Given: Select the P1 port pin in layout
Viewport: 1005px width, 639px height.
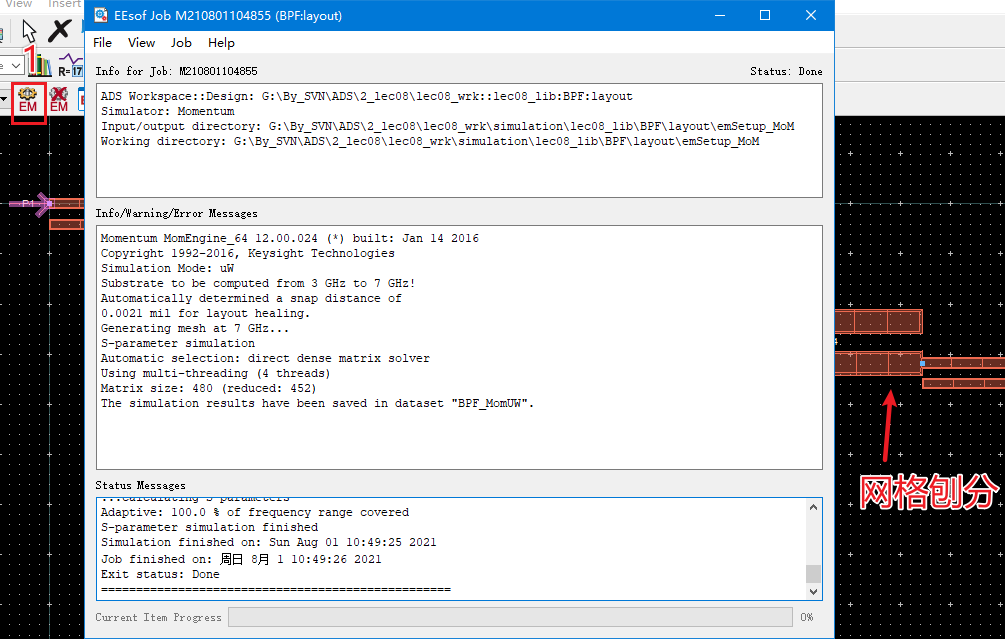Looking at the screenshot, I should click(x=30, y=204).
